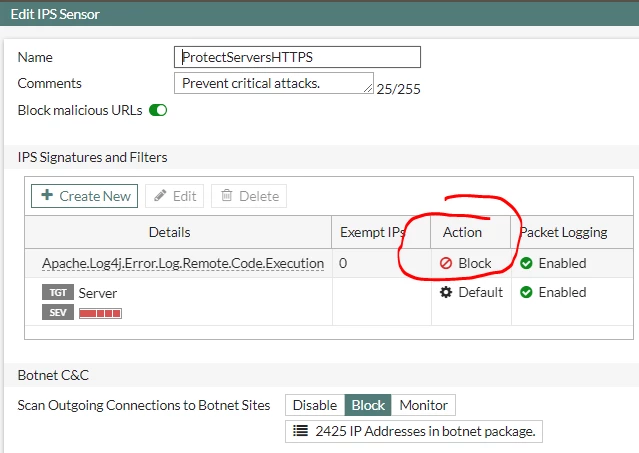The image size is (639, 453).
Task: Click green check icon in Server filter row
Action: coord(526,292)
